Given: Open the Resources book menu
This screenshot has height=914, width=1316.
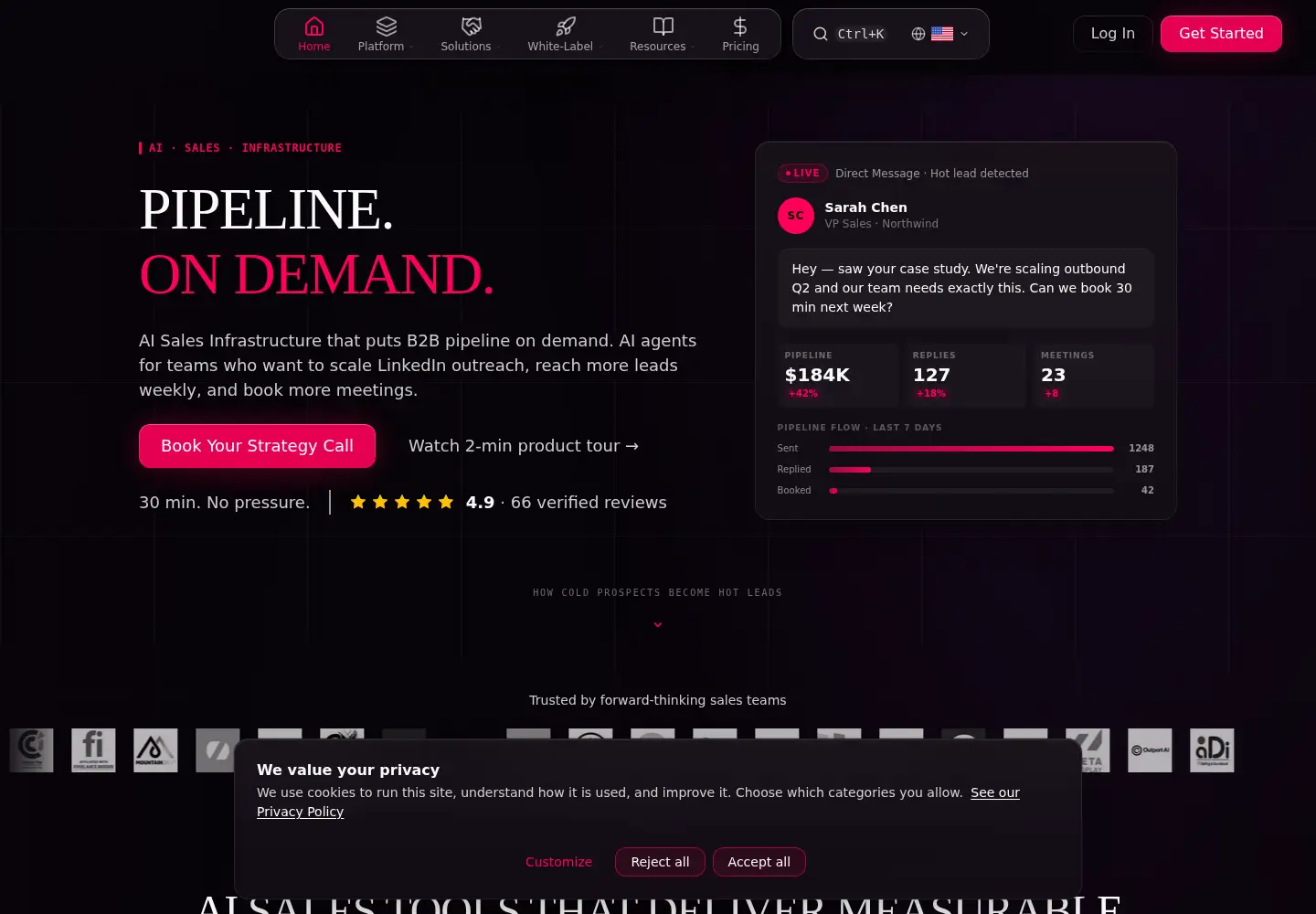Looking at the screenshot, I should click(x=663, y=34).
